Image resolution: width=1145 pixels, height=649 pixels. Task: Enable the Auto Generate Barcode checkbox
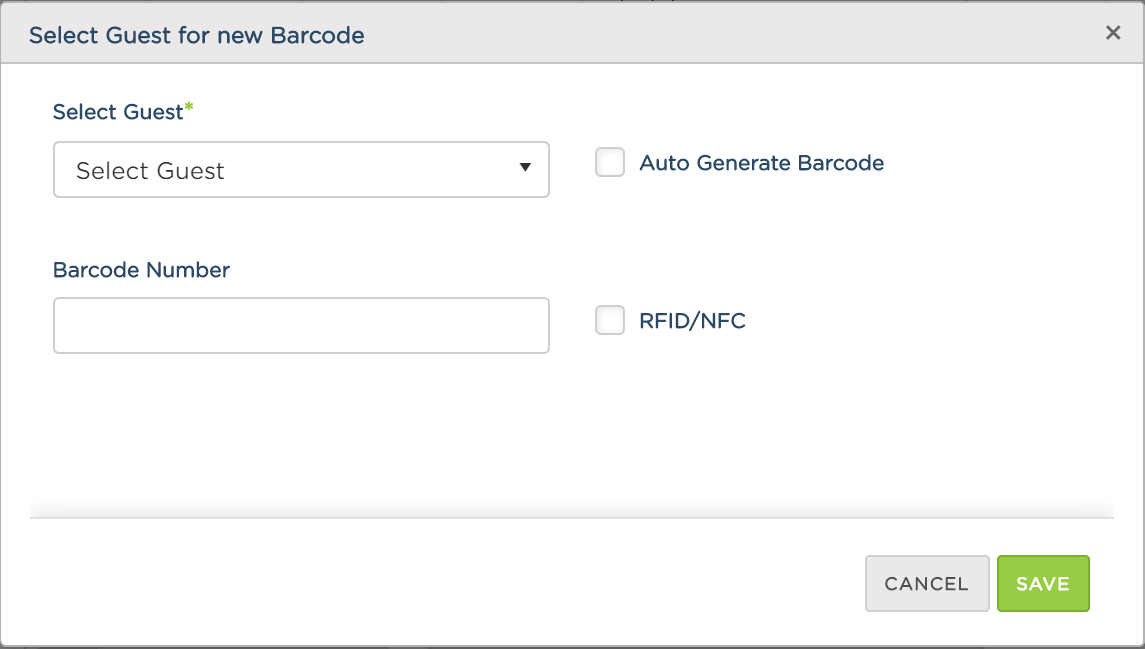click(610, 162)
